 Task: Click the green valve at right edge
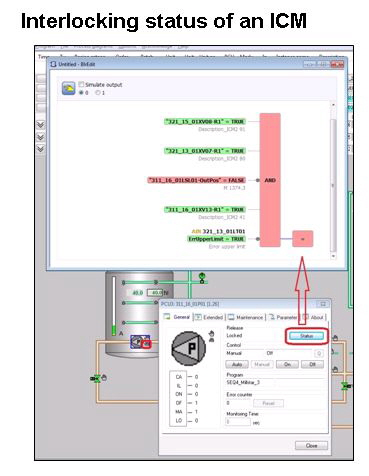346,387
